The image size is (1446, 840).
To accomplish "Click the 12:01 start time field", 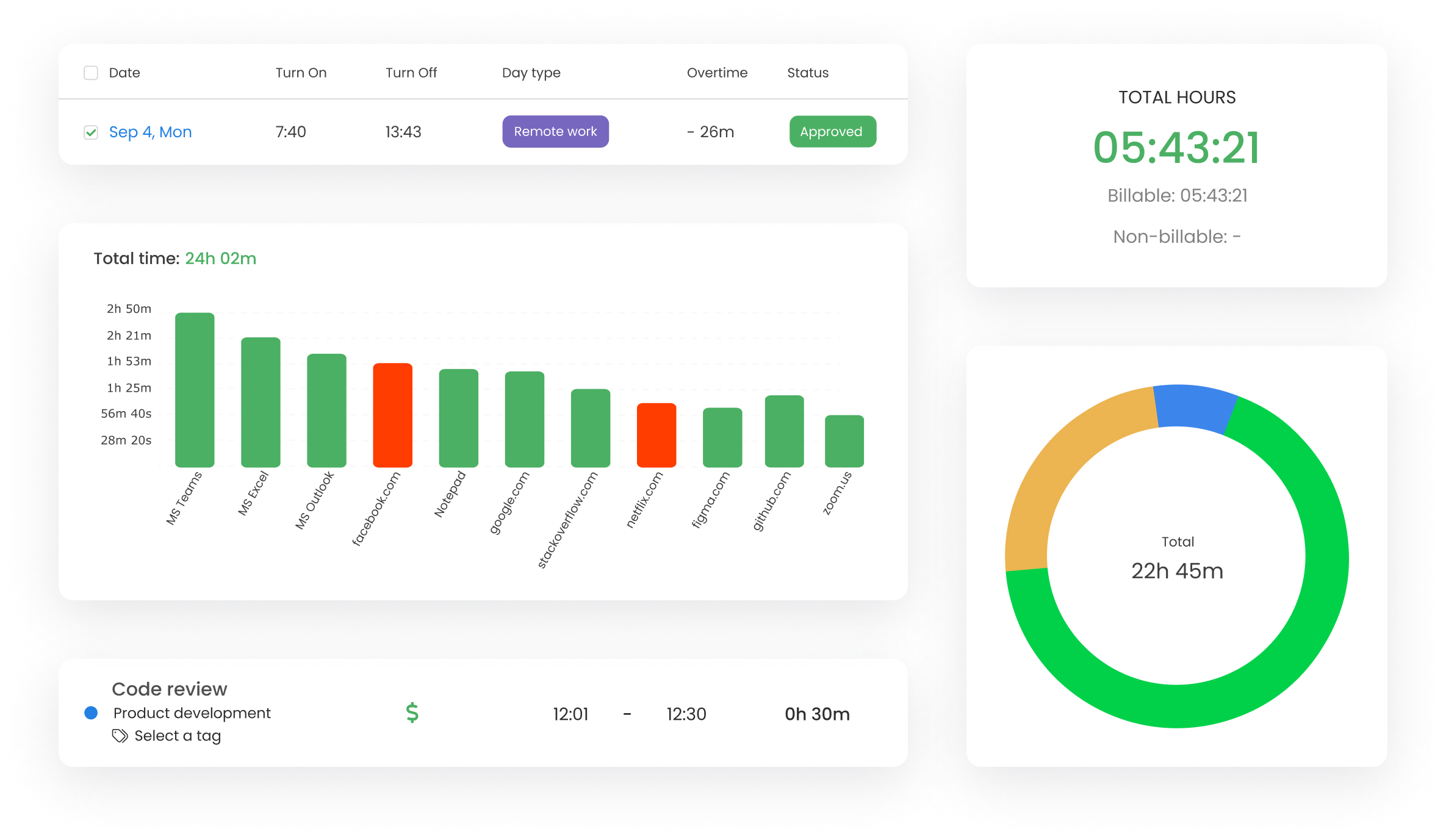I will [570, 714].
